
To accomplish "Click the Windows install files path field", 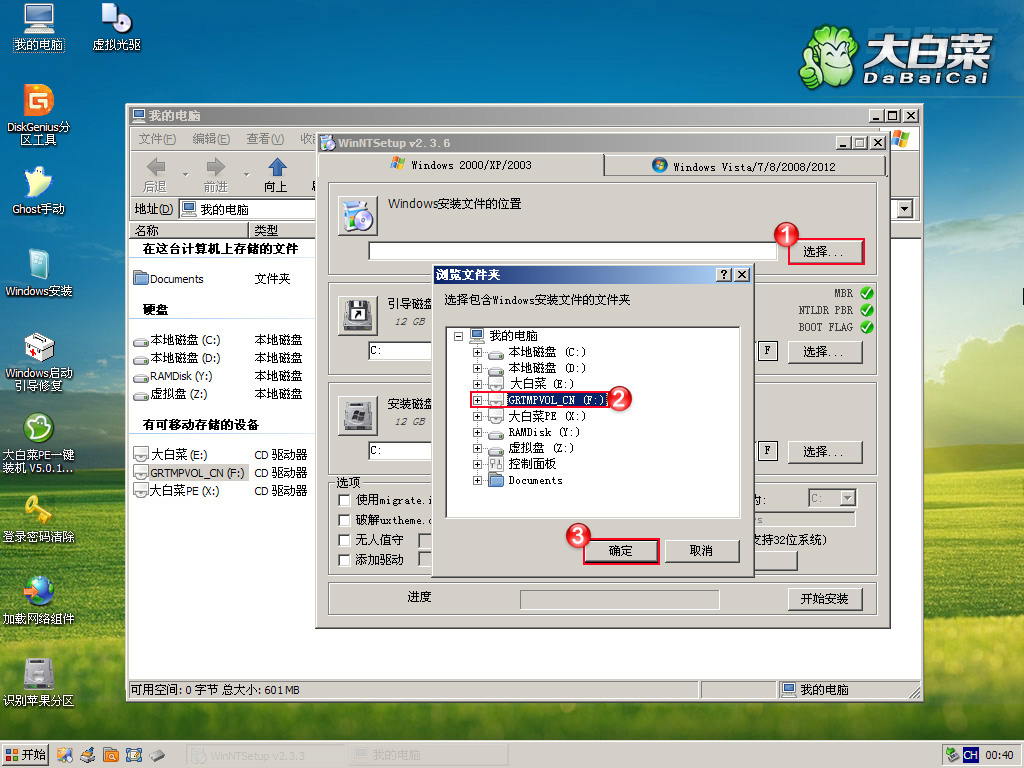I will tap(572, 251).
